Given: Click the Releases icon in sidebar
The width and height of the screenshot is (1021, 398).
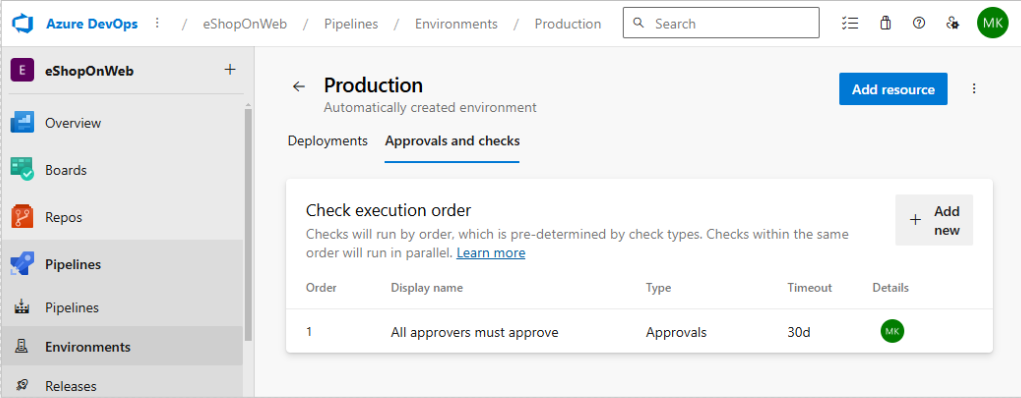Looking at the screenshot, I should click(22, 386).
